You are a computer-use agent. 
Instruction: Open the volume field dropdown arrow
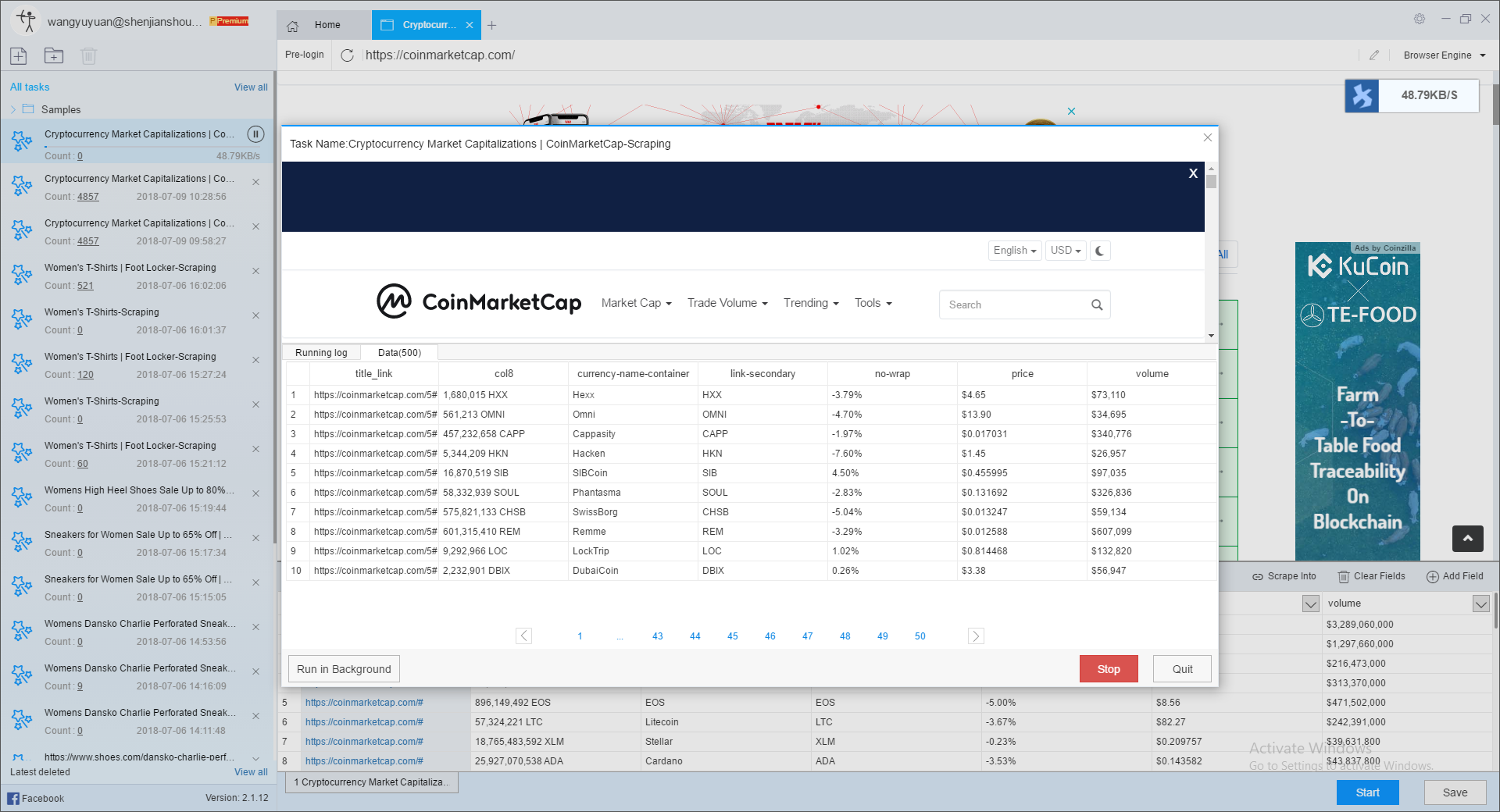coord(1480,604)
